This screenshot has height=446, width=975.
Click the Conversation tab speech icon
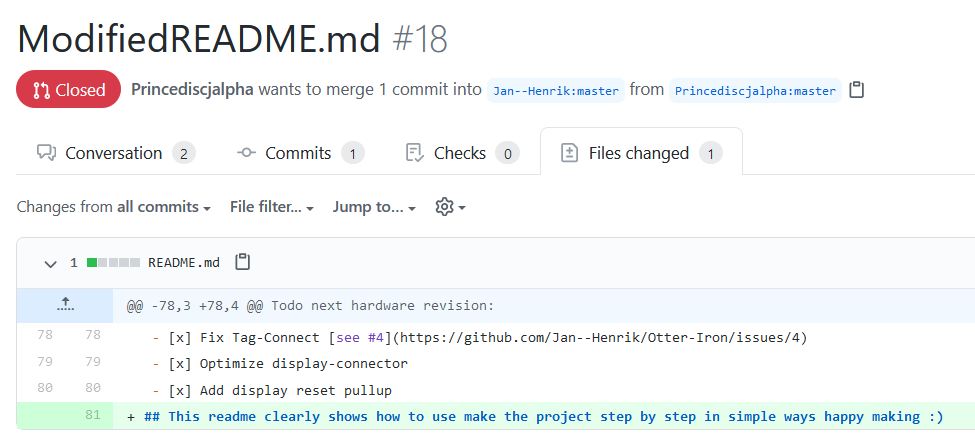[x=46, y=153]
